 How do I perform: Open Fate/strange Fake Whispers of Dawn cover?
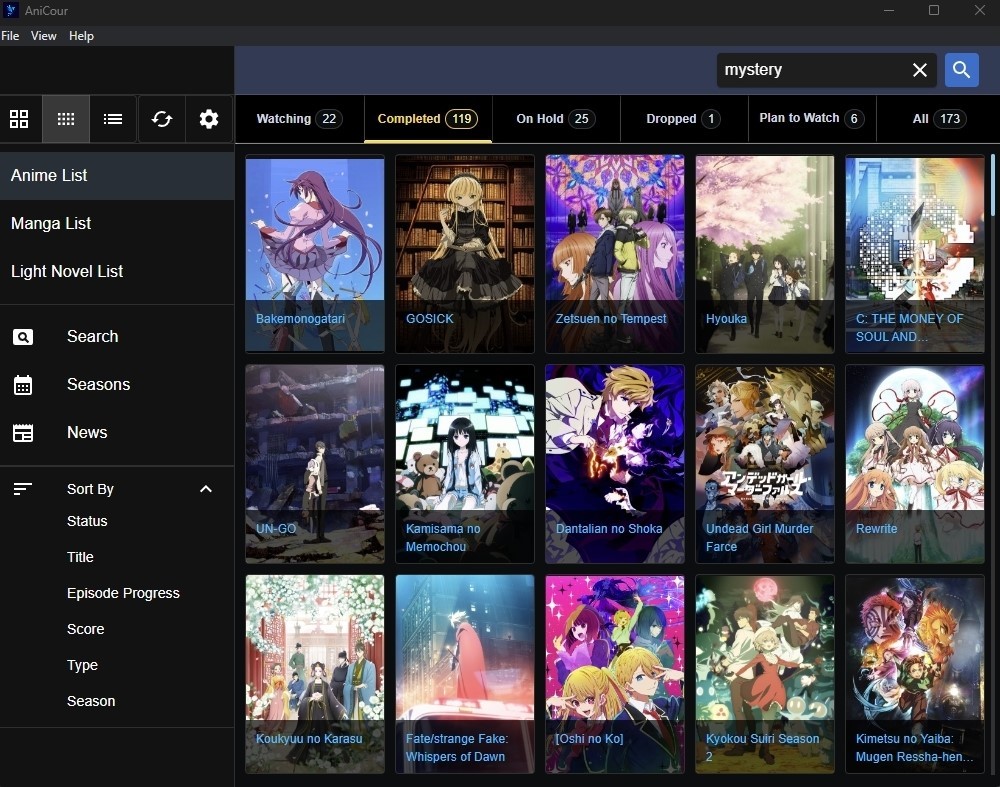[x=465, y=674]
